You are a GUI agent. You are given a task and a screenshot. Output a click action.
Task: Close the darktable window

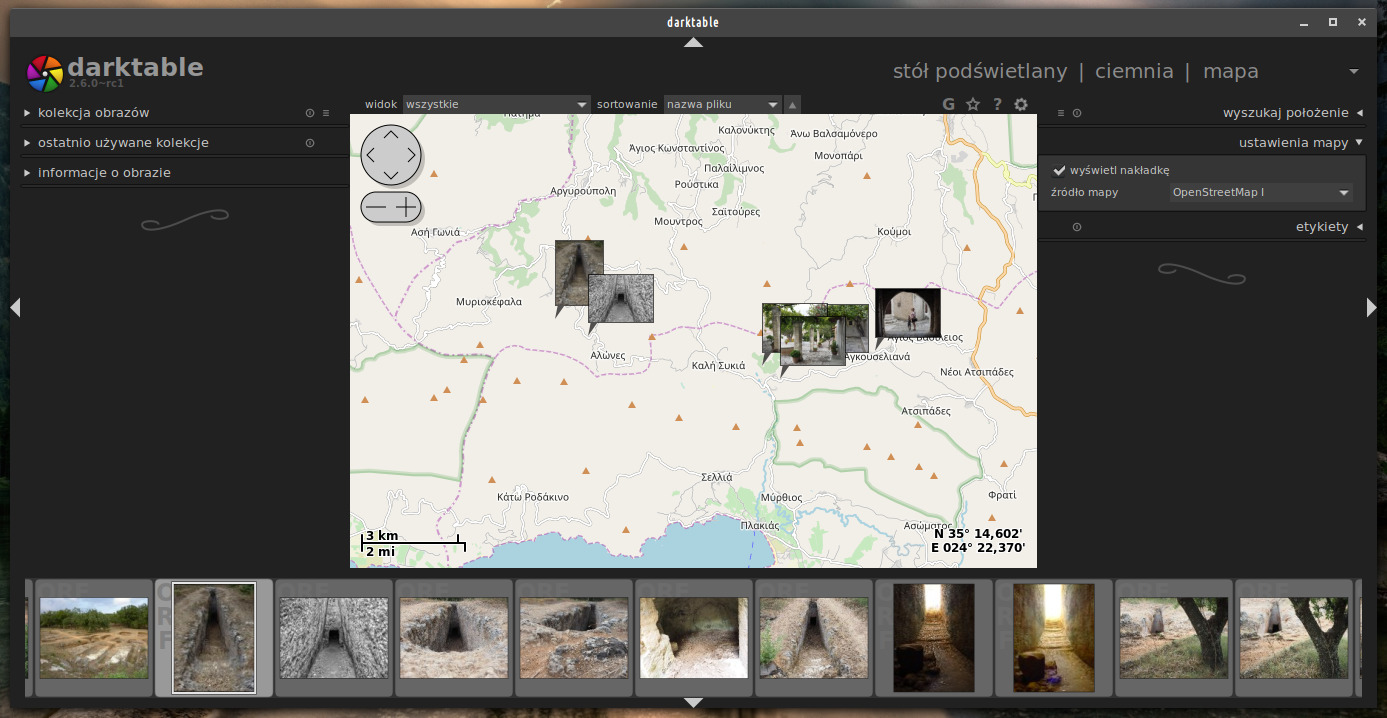[1360, 22]
